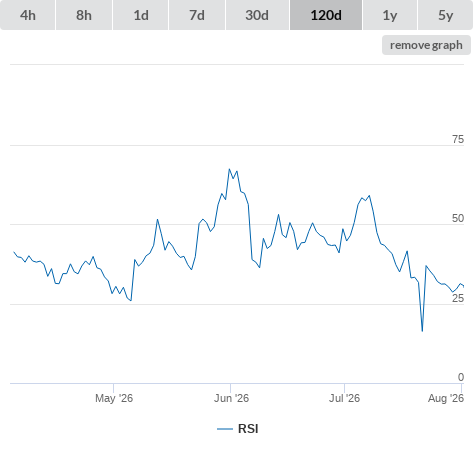474x455 pixels.
Task: Click the RSI peak point in early June
Action: 229,169
